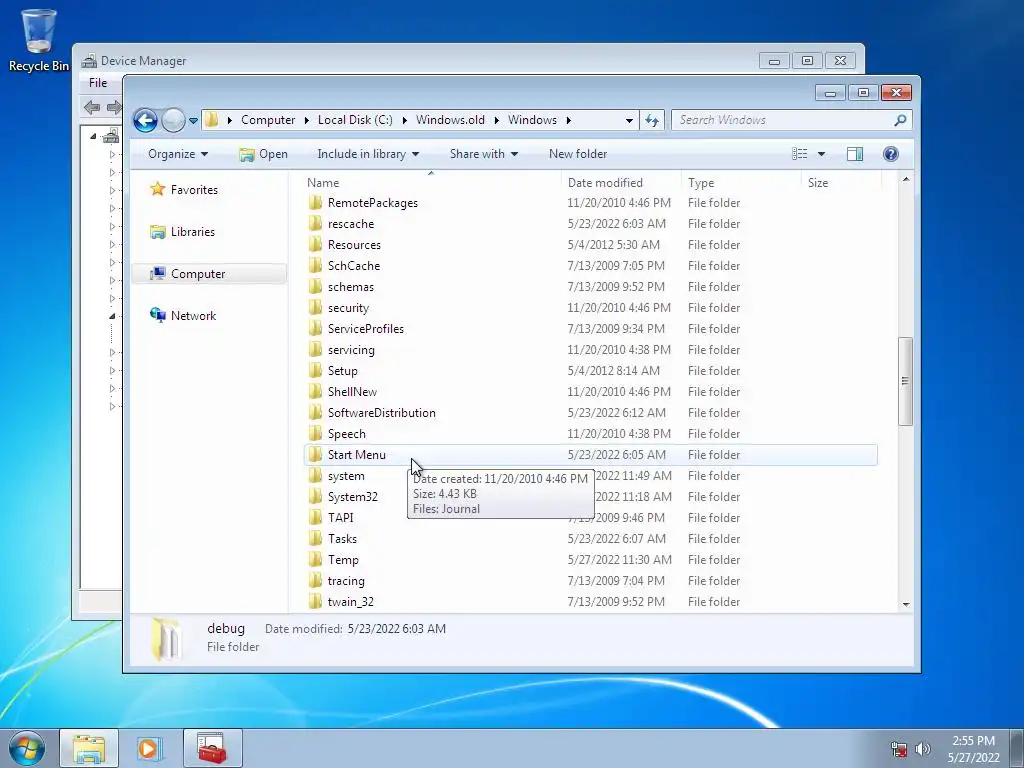1024x768 pixels.
Task: Click the Help question mark icon
Action: (891, 154)
